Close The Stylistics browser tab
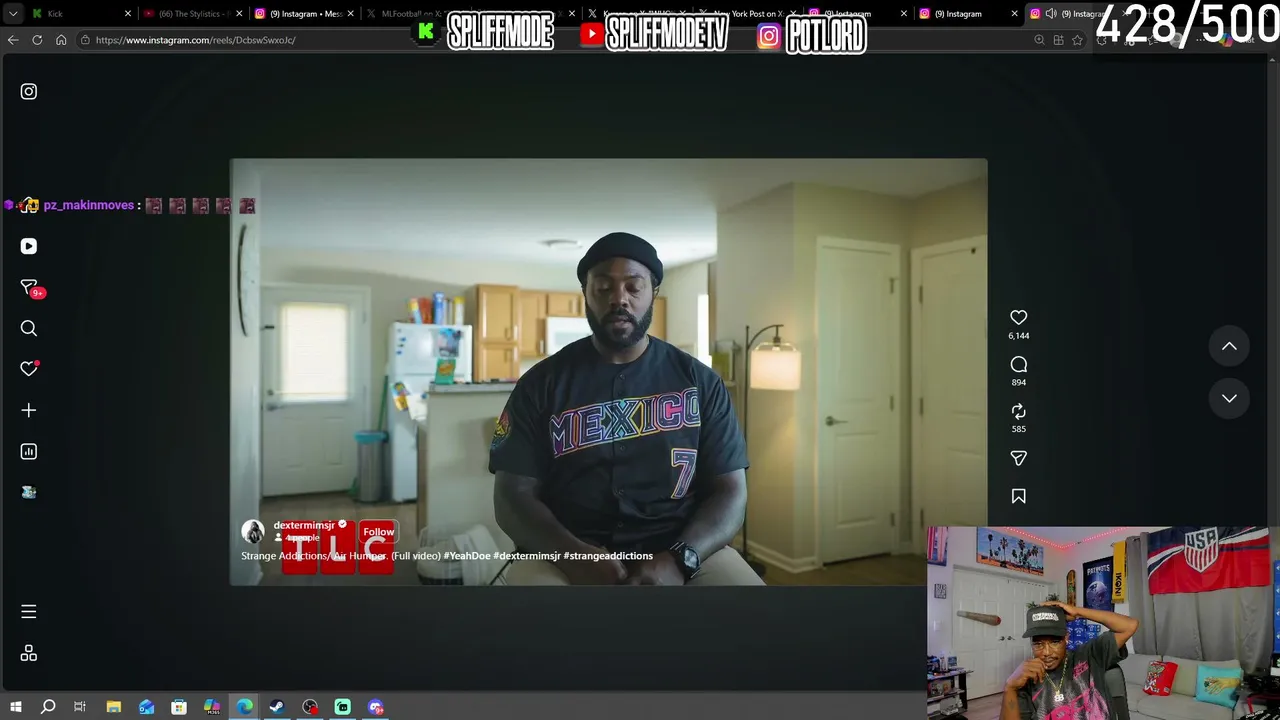 click(239, 14)
